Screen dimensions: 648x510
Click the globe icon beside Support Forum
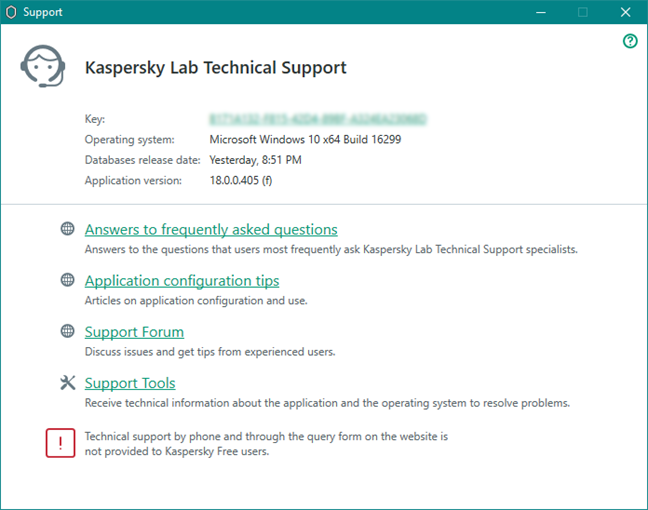click(x=68, y=331)
